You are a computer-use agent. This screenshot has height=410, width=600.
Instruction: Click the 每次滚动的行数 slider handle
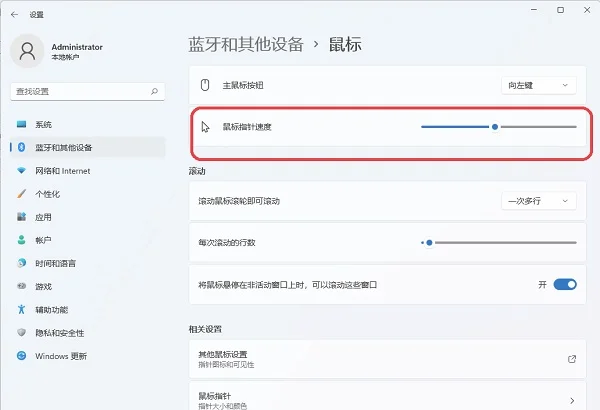pyautogui.click(x=429, y=242)
